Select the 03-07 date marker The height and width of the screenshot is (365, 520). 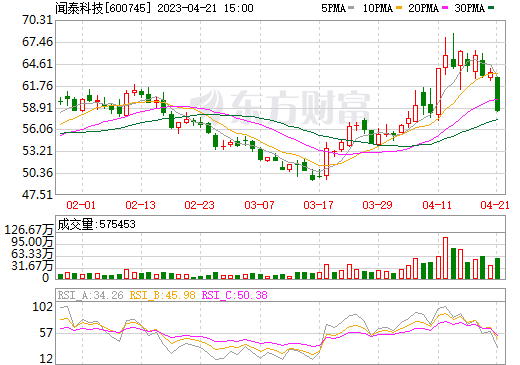tap(259, 205)
